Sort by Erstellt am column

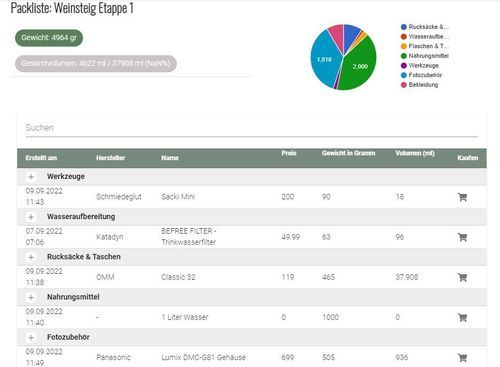click(41, 158)
